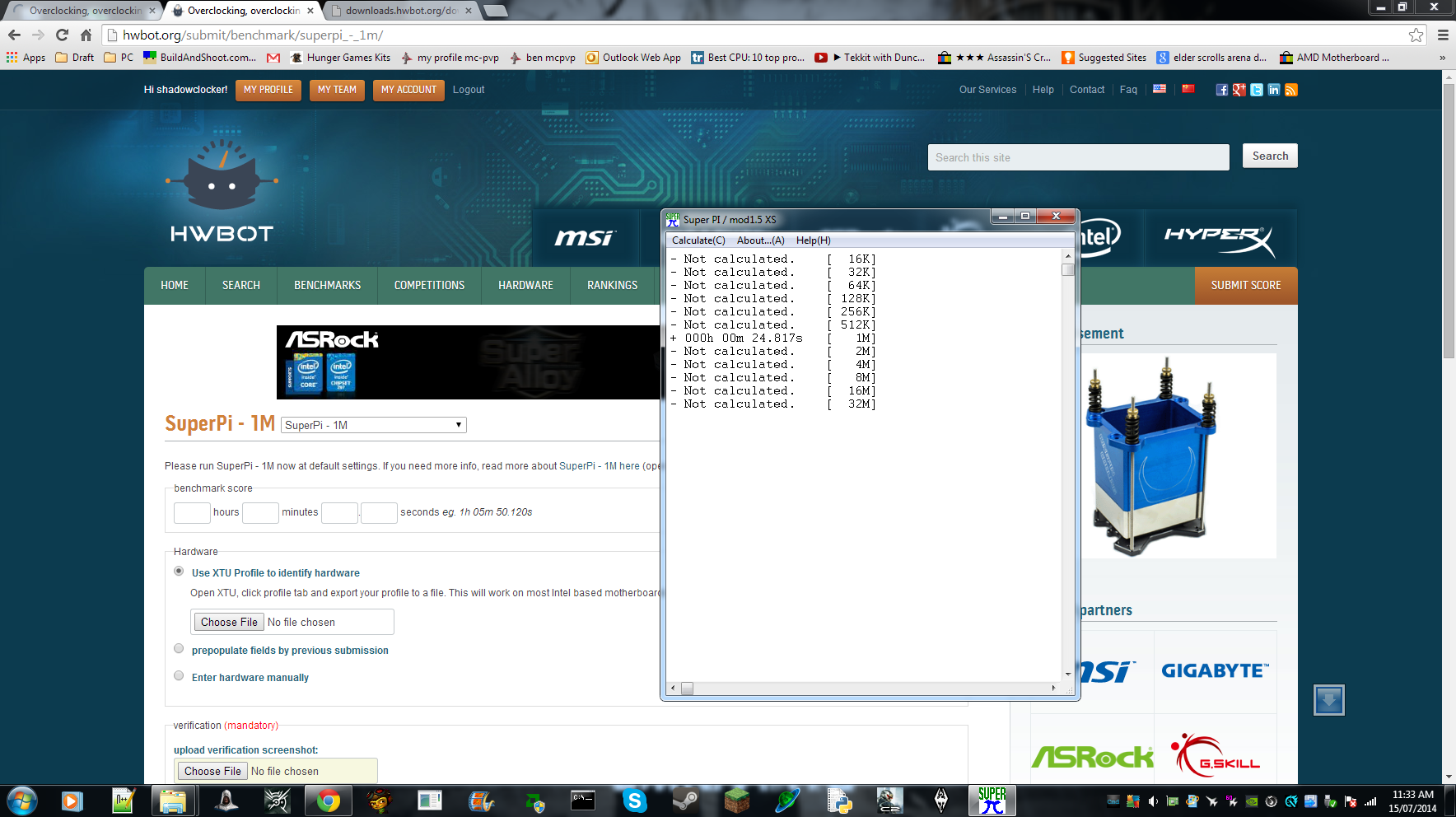Click the Facebook icon in HWBOT header

1221,90
